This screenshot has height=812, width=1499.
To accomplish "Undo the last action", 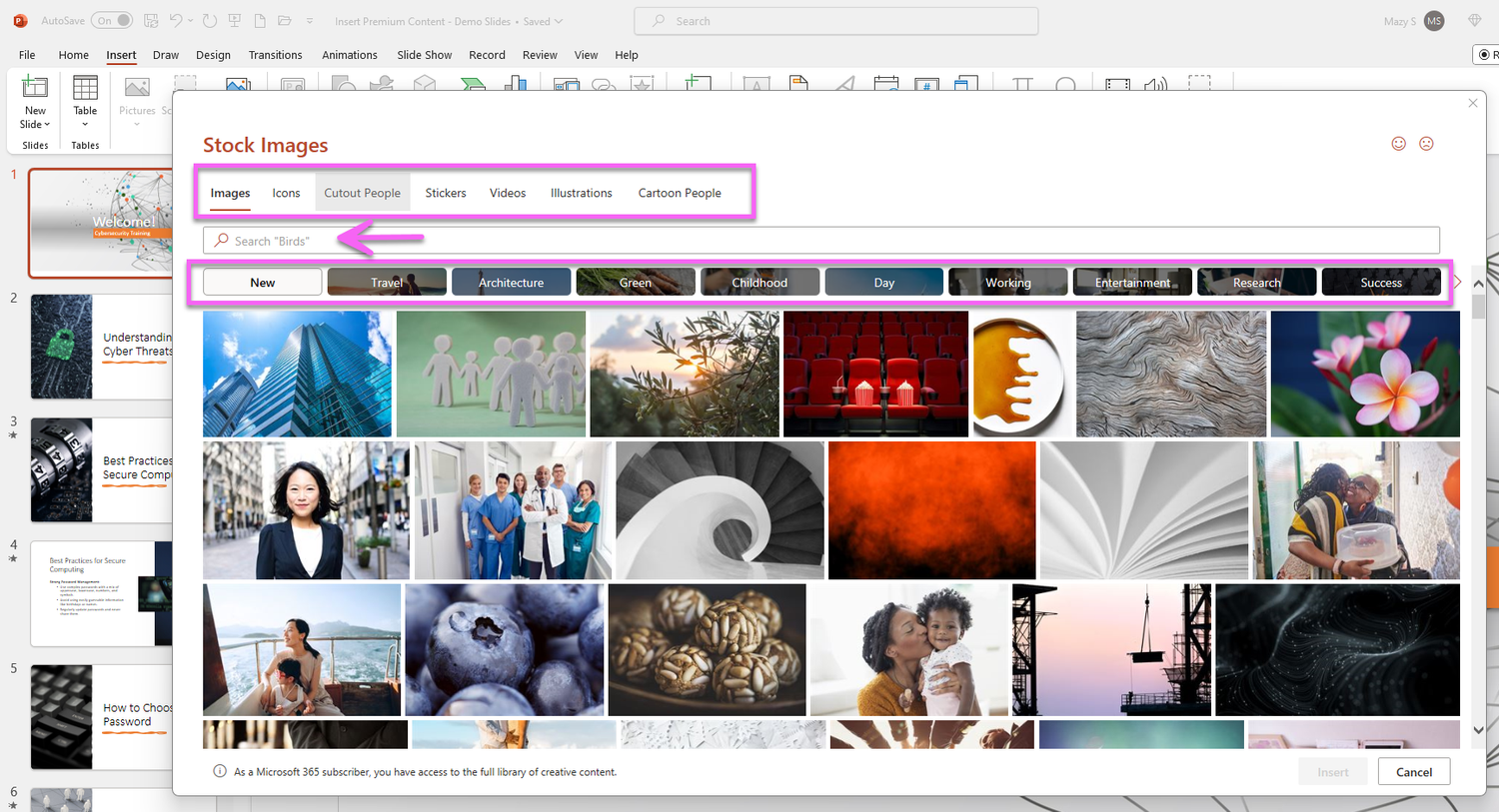I will coord(178,20).
